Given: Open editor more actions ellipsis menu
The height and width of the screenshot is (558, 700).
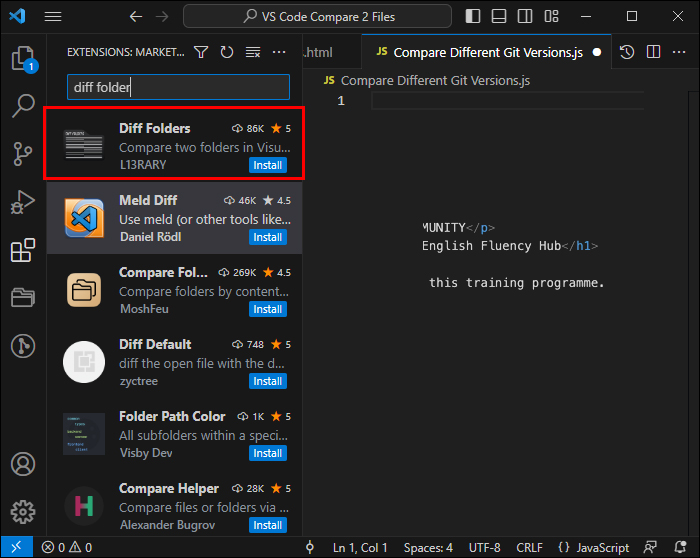Looking at the screenshot, I should pyautogui.click(x=679, y=52).
